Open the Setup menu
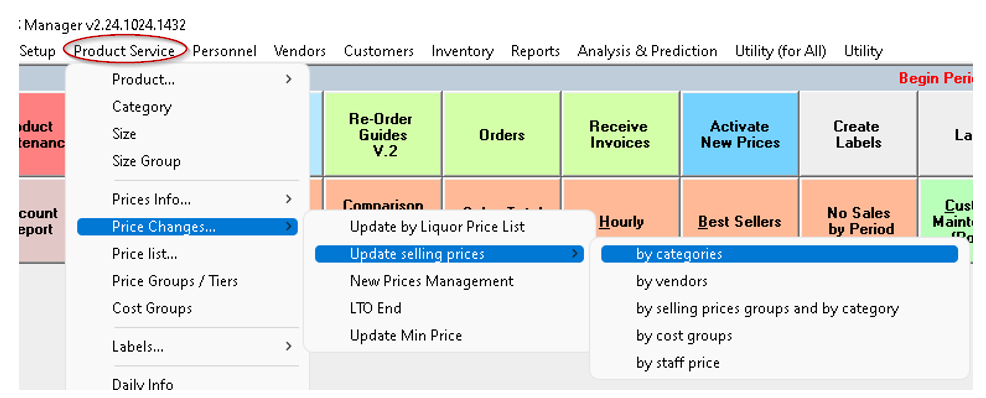Viewport: 986px width, 398px height. click(x=38, y=51)
